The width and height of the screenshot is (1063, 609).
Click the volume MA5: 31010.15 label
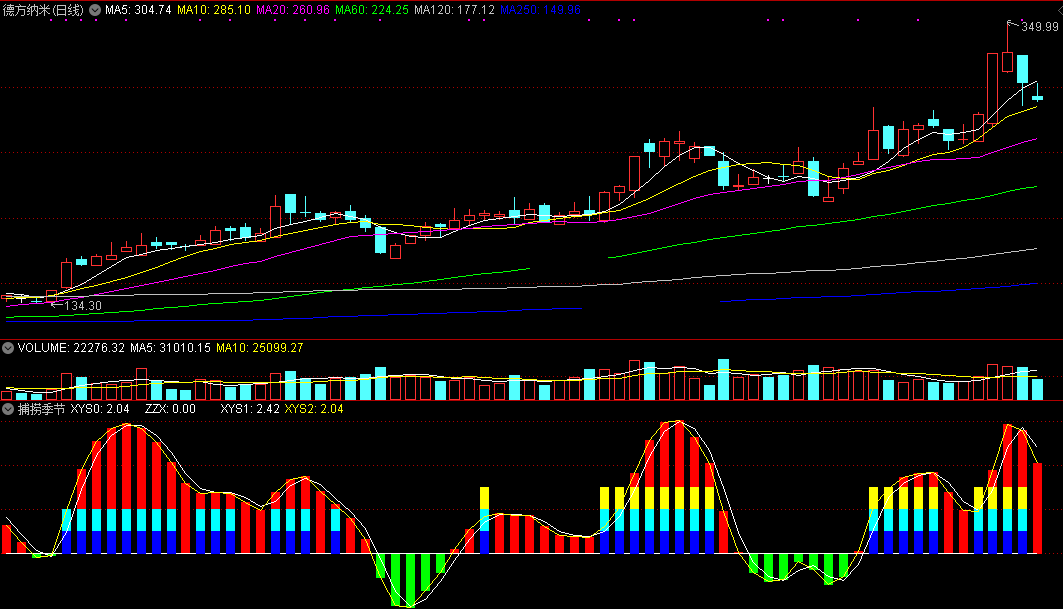coord(170,348)
